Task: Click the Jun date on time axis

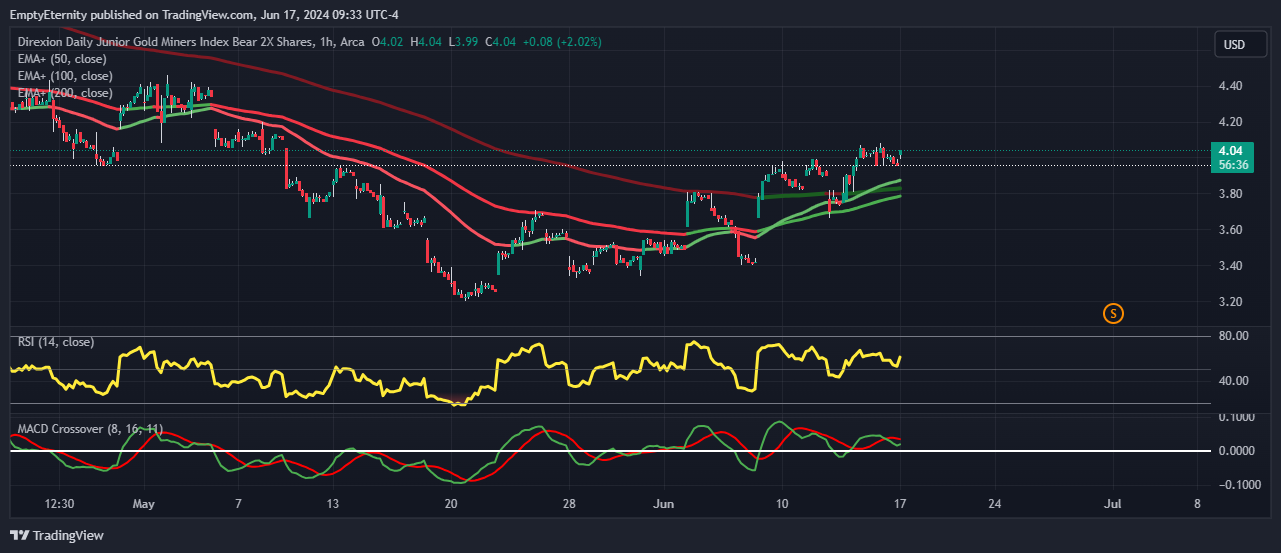Action: click(663, 503)
